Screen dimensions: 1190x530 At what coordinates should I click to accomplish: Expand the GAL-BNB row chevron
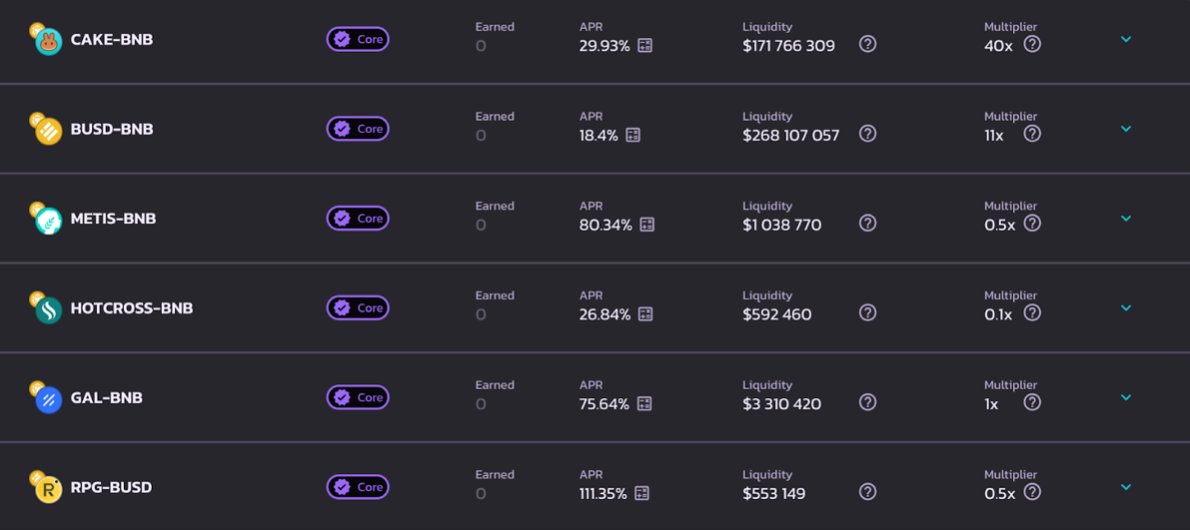click(1126, 398)
